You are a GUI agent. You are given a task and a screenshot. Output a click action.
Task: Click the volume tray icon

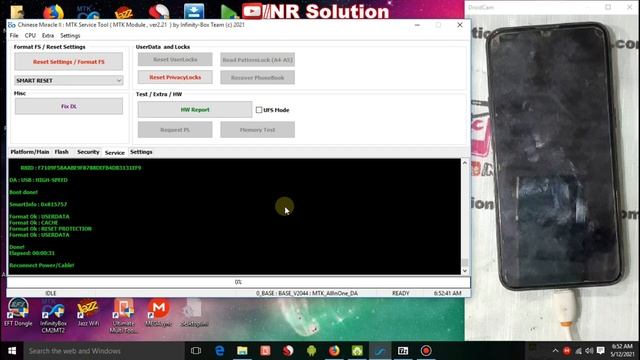[589, 351]
